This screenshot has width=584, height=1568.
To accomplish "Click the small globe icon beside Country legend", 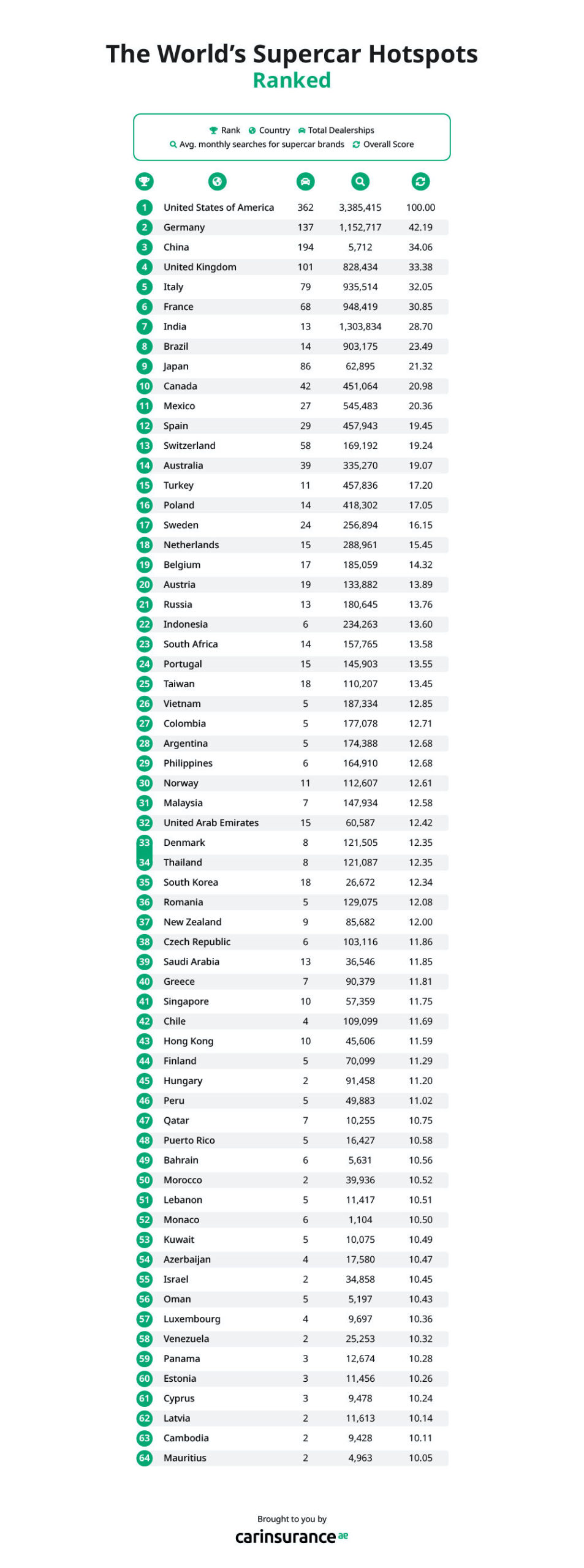I will click(x=252, y=130).
